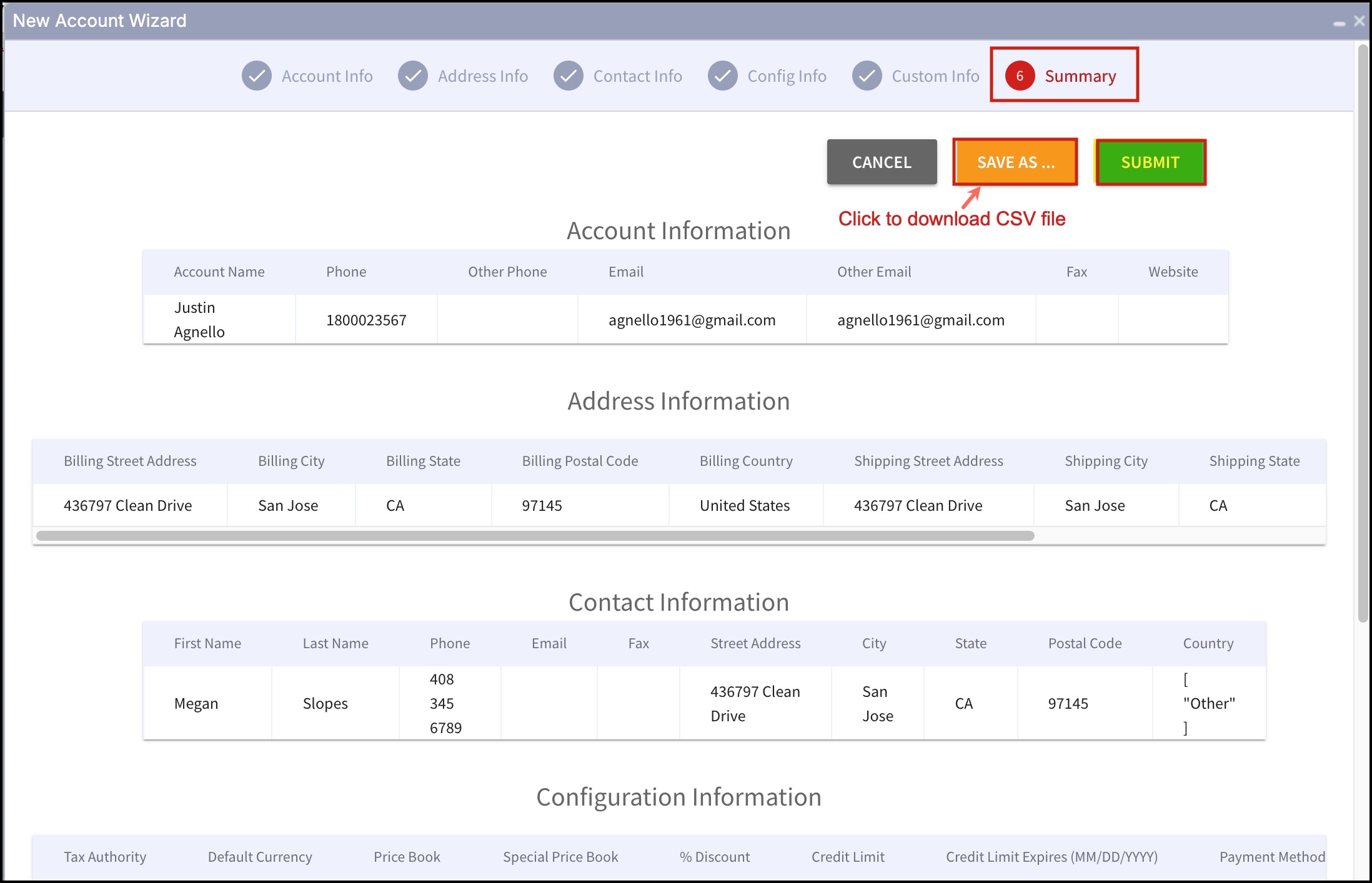Click the Billing Postal Code header
Viewport: 1372px width, 883px height.
pyautogui.click(x=580, y=461)
